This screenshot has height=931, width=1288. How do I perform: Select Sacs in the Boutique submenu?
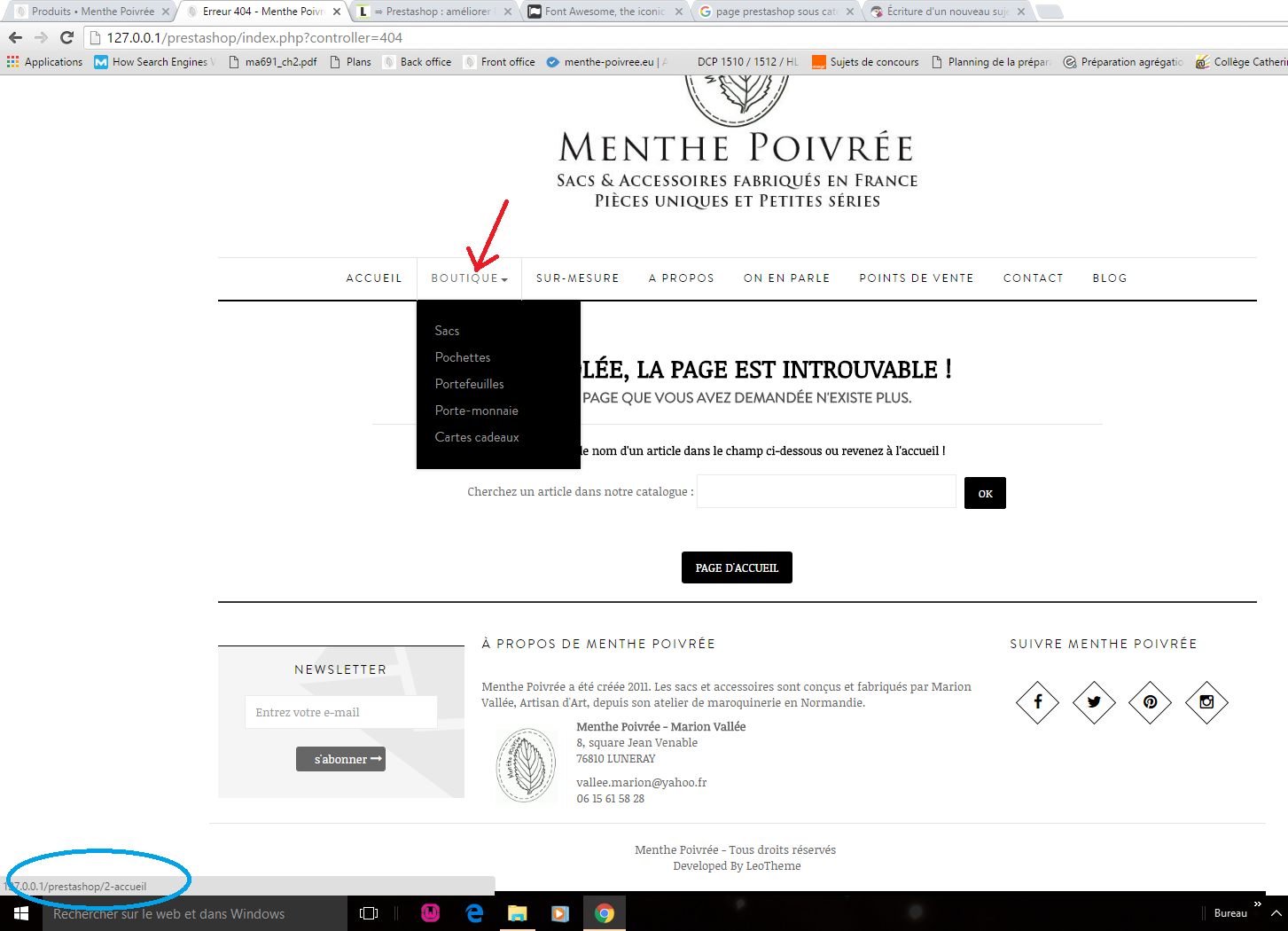[447, 331]
